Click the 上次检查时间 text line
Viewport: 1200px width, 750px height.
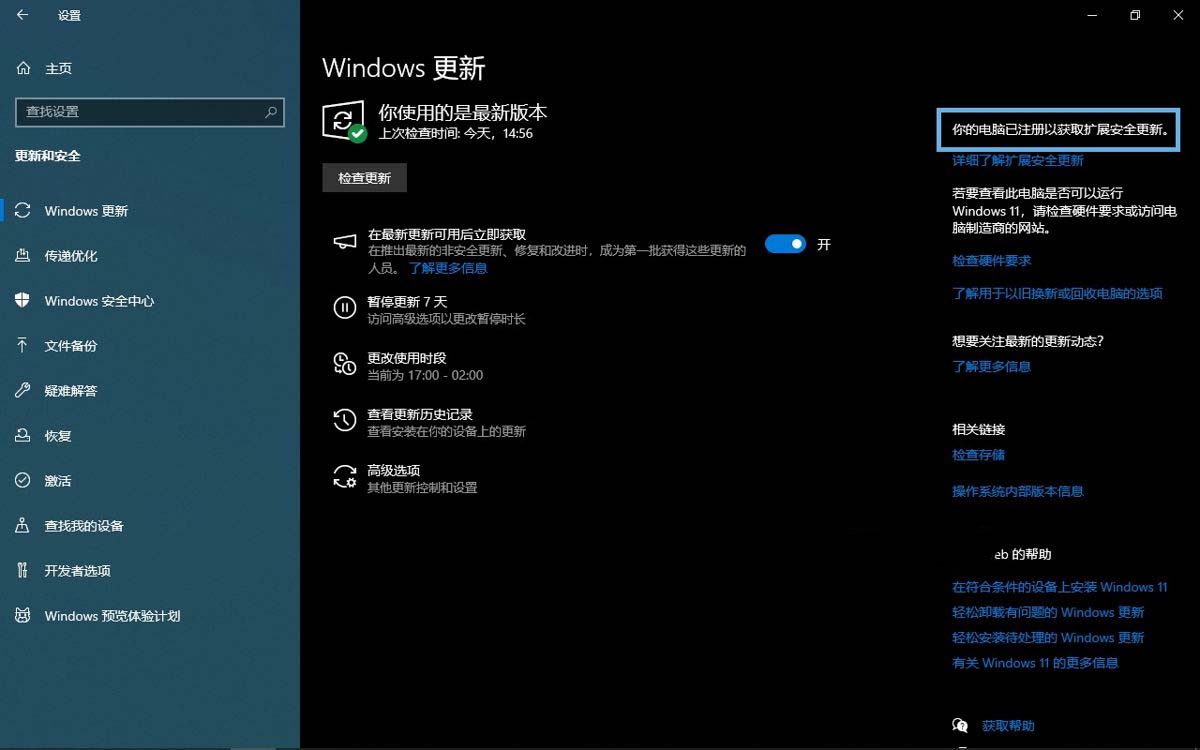pyautogui.click(x=455, y=133)
